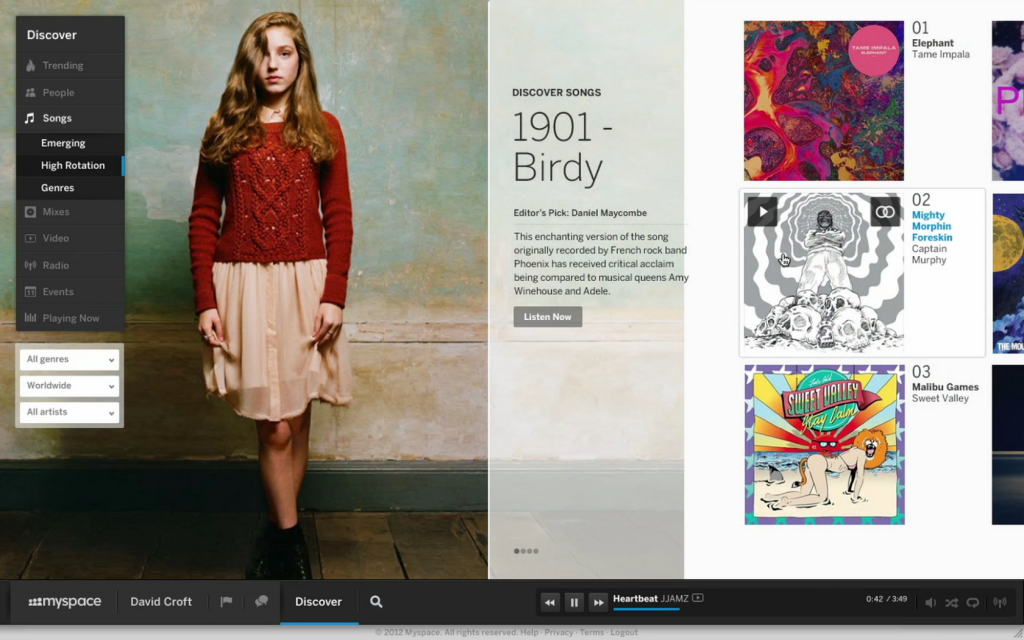Open People in the Discover menu
Screen dimensions: 1024x640
tap(71, 93)
